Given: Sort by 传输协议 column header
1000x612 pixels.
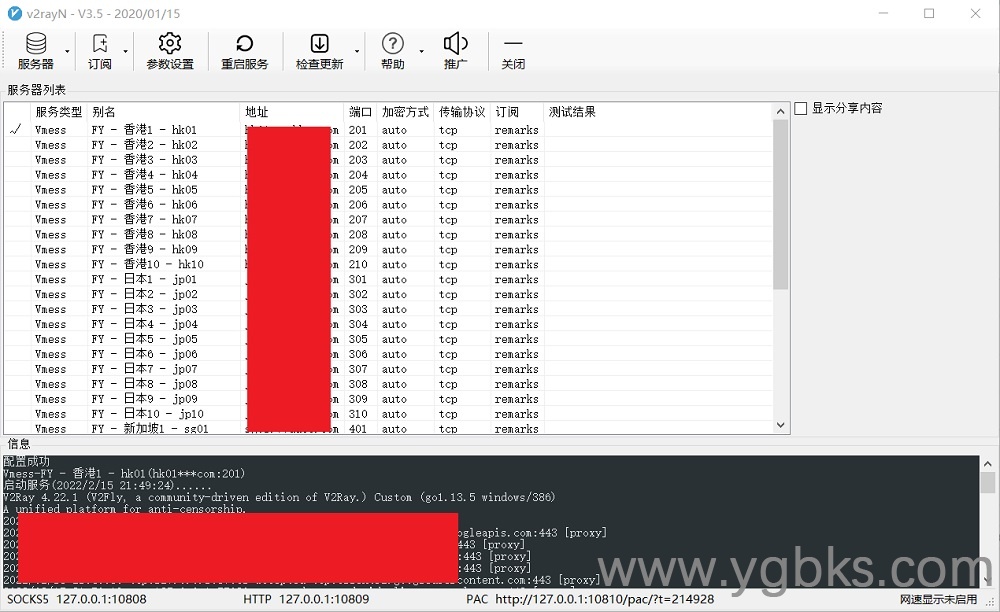Looking at the screenshot, I should tap(462, 112).
